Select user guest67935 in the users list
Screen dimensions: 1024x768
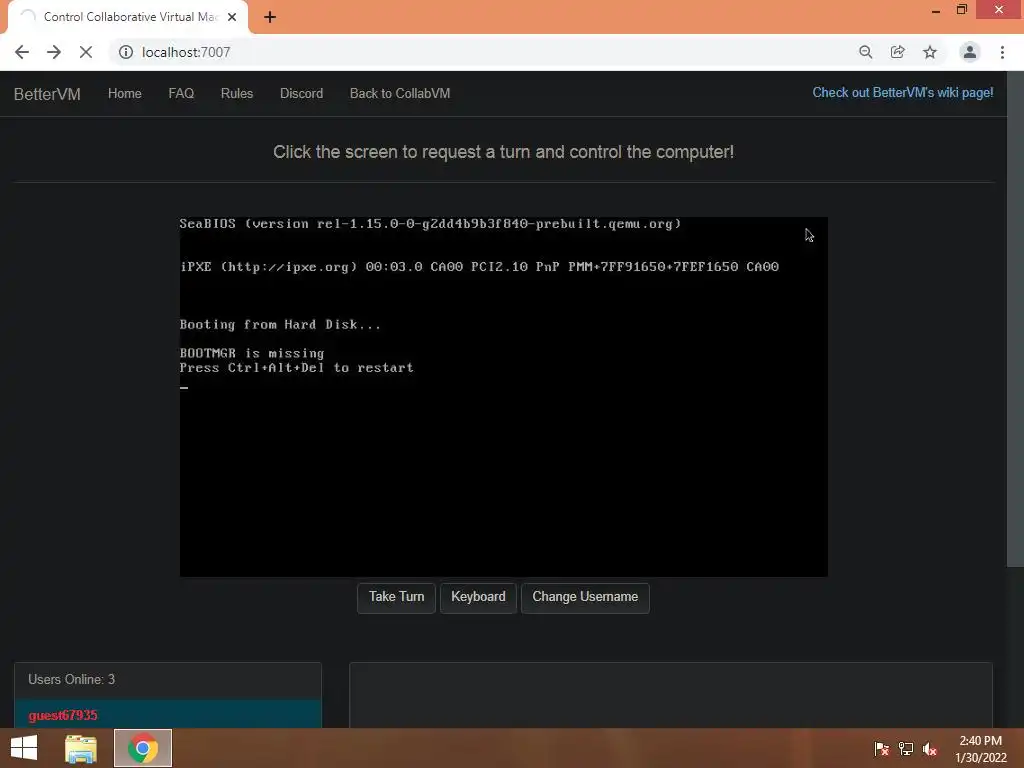tap(168, 714)
